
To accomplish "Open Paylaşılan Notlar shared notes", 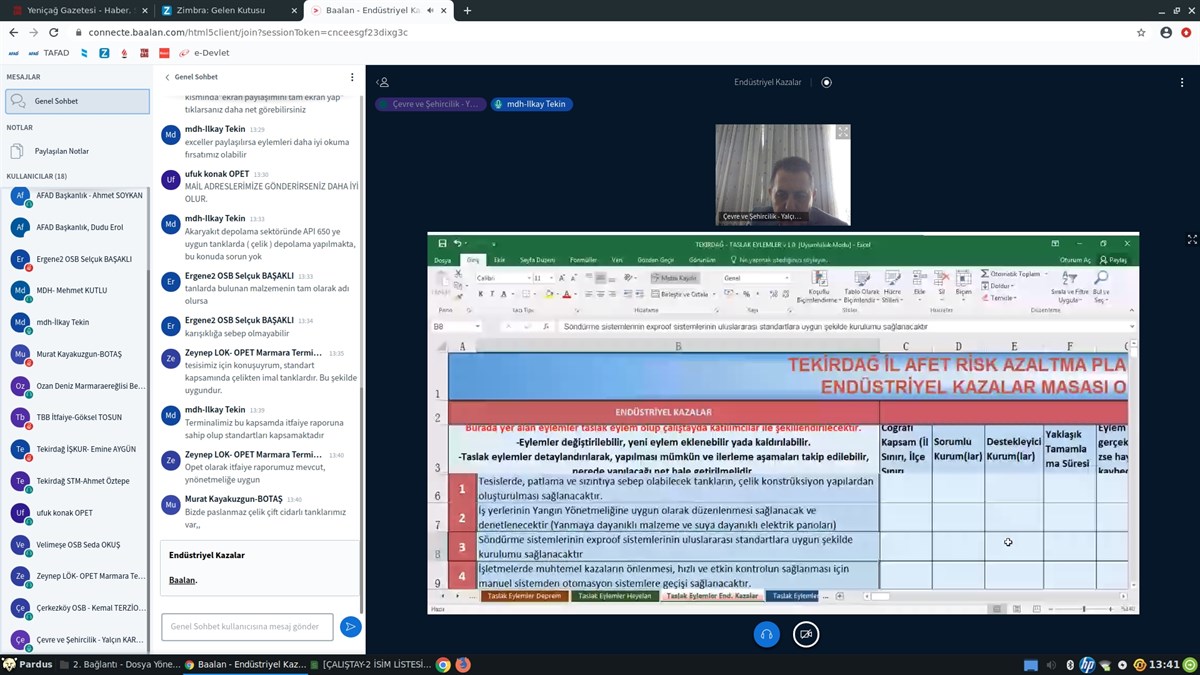I will click(75, 151).
